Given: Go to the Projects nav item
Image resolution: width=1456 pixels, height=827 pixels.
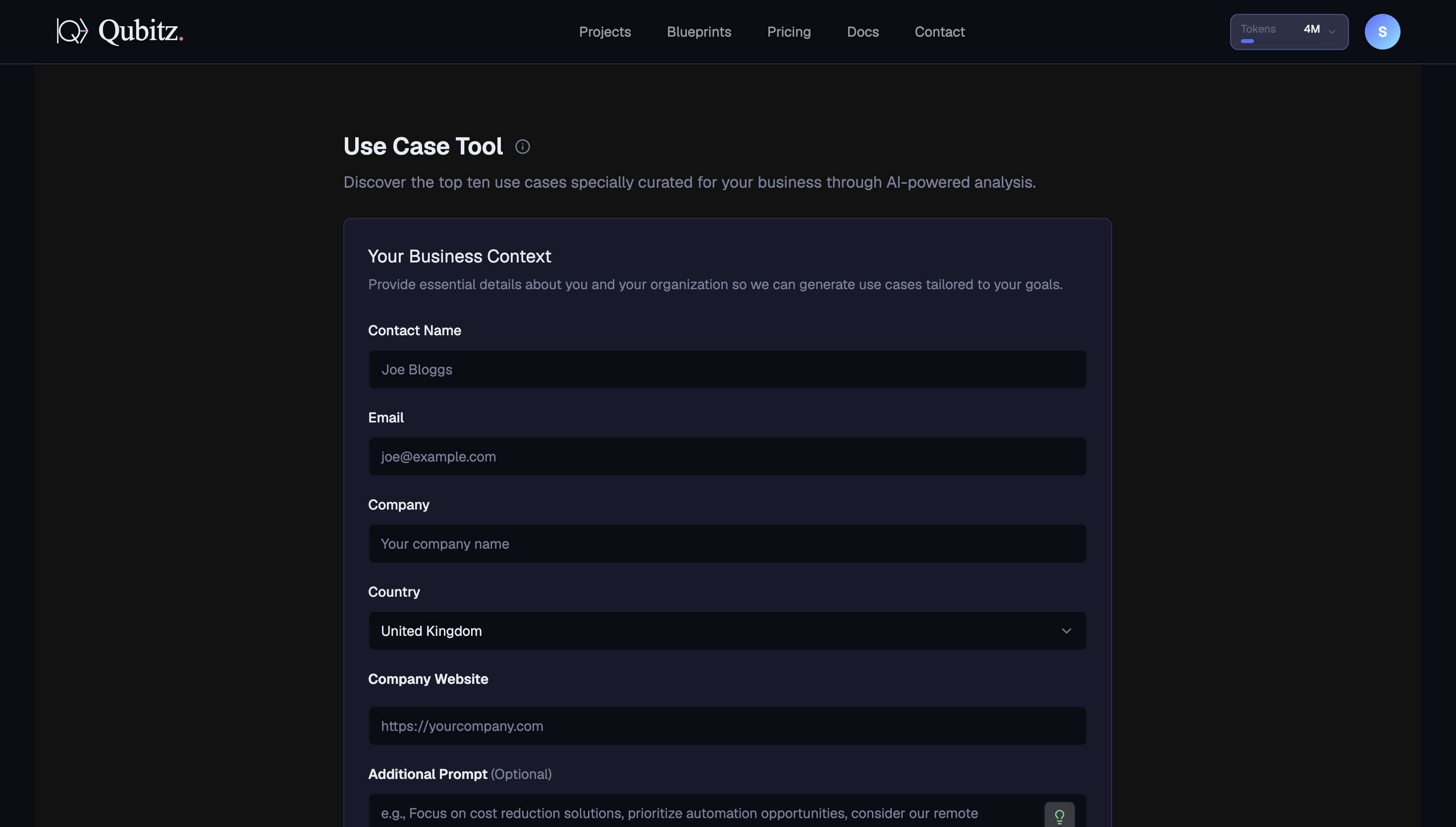Looking at the screenshot, I should click(604, 32).
